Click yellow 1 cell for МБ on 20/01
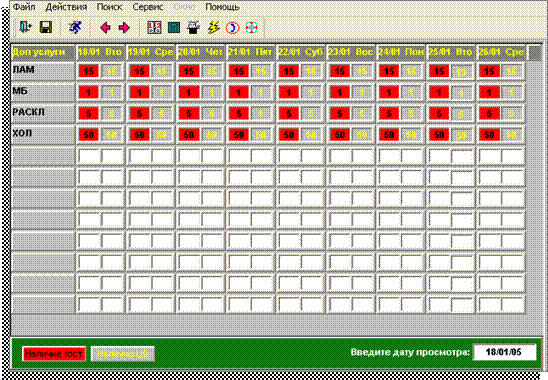This screenshot has height=380, width=548. [x=212, y=93]
